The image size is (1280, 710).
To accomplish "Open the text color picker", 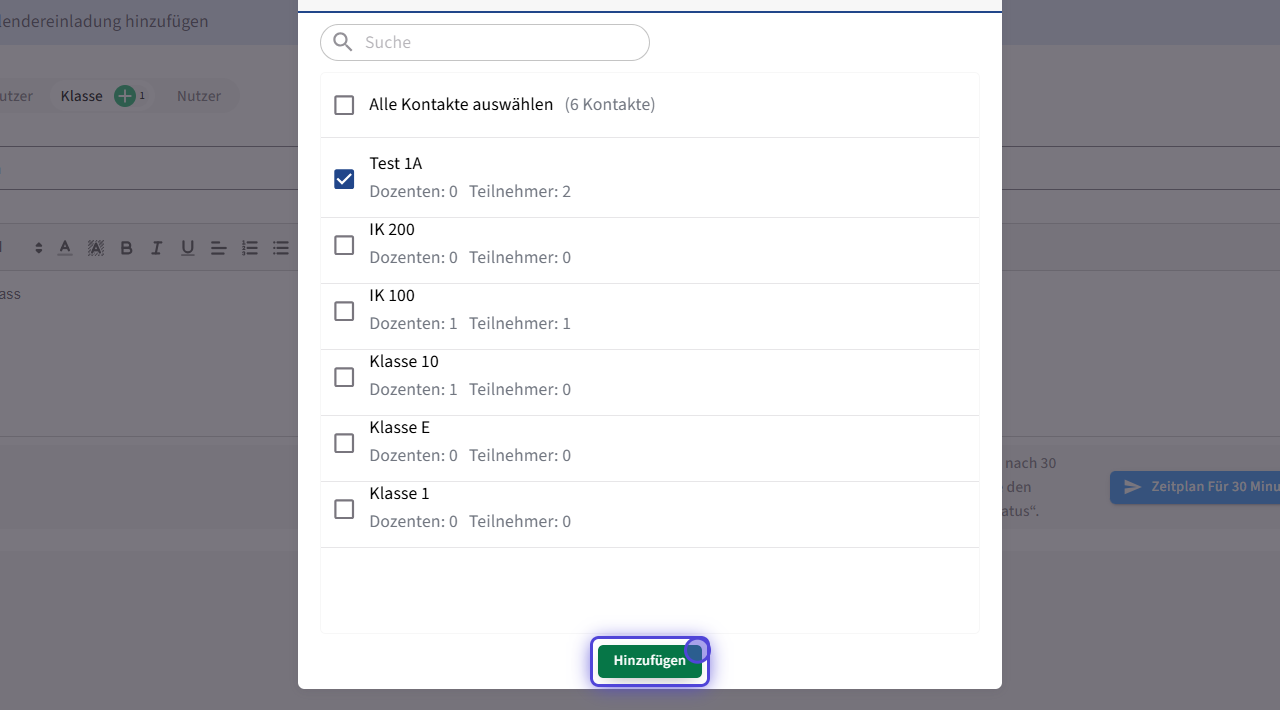I will (65, 248).
